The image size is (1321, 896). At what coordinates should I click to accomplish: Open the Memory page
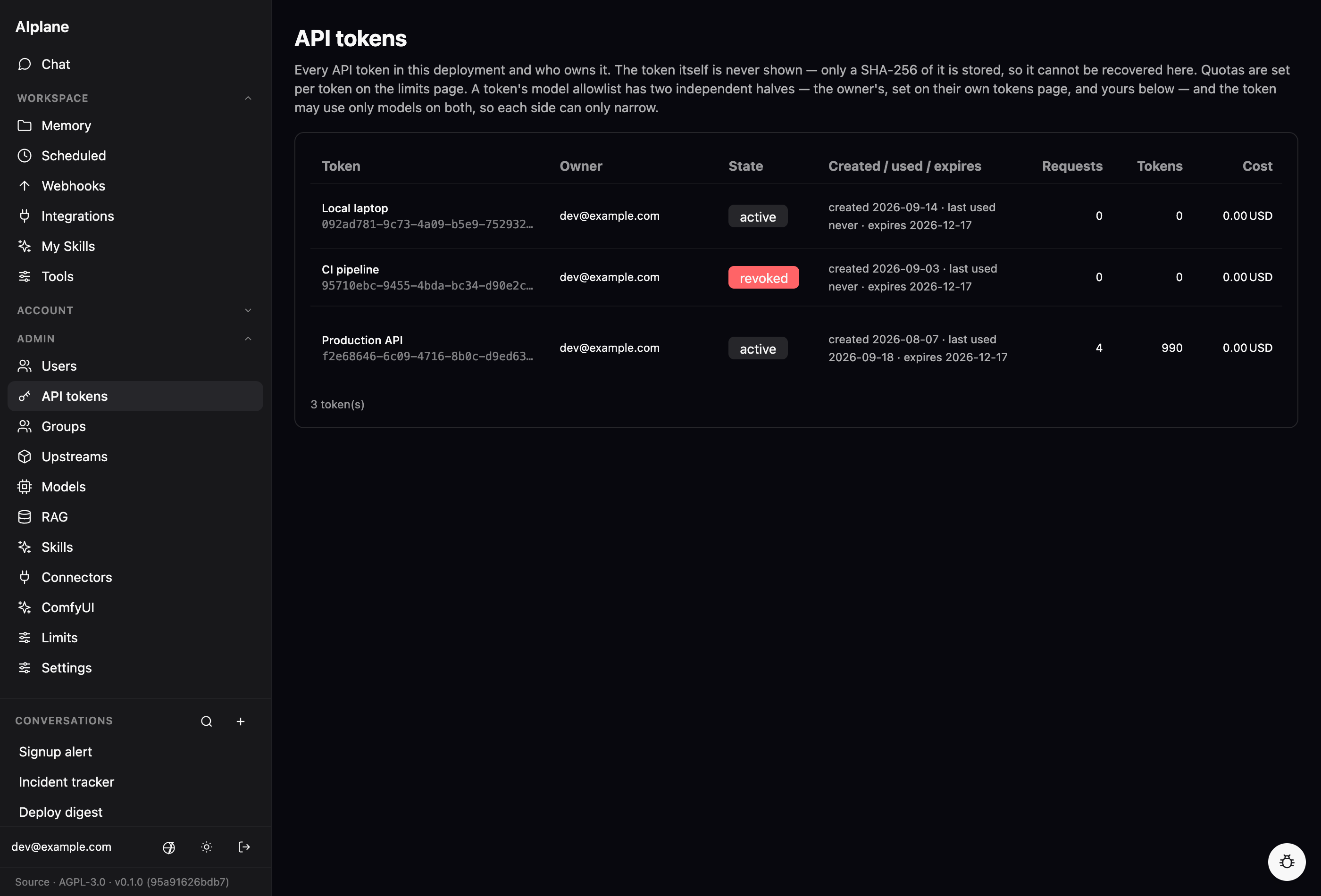pyautogui.click(x=135, y=125)
